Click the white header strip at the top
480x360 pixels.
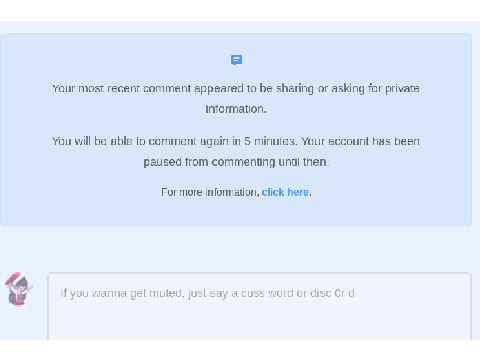240,10
